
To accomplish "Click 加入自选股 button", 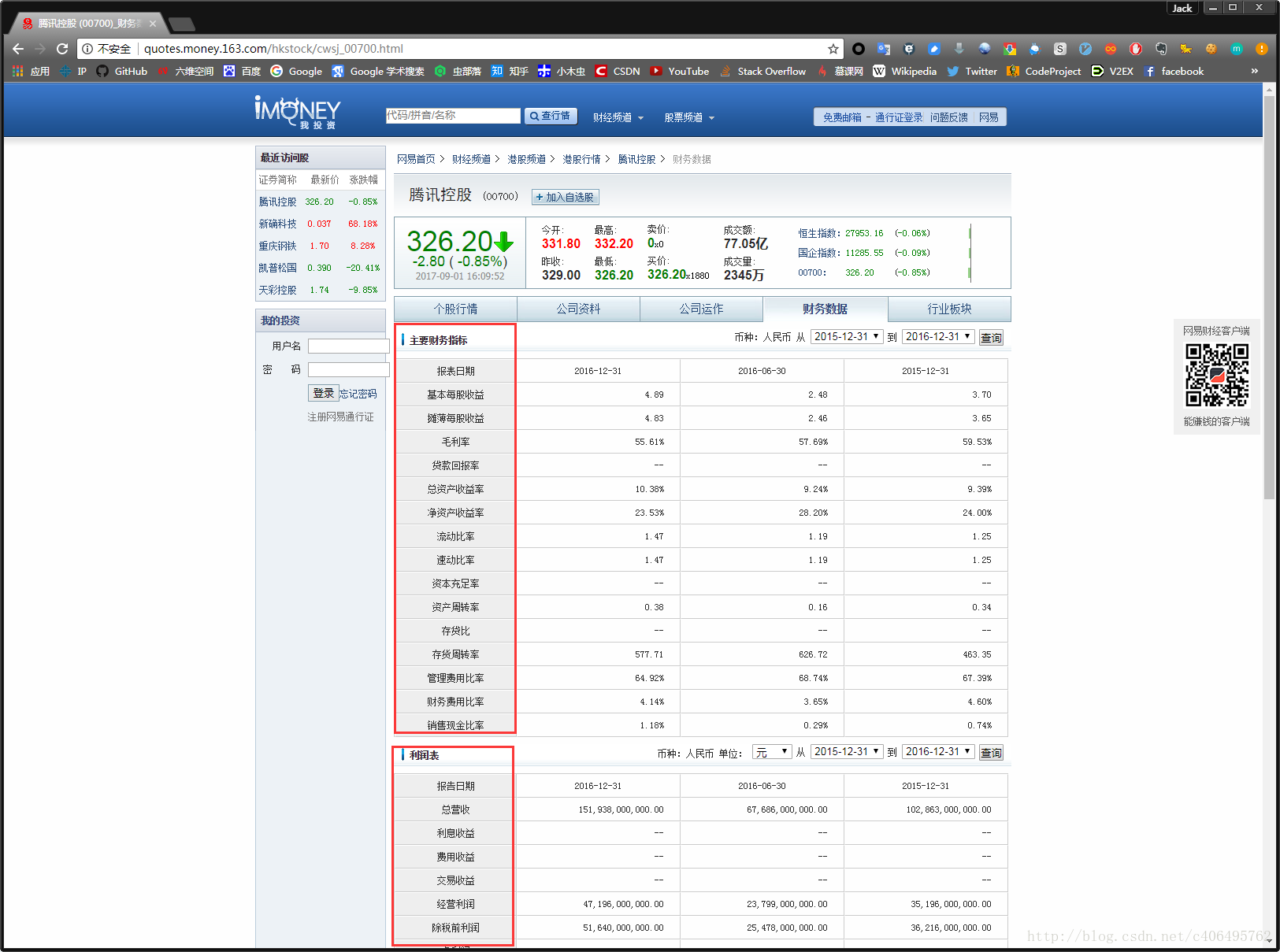I will point(566,197).
